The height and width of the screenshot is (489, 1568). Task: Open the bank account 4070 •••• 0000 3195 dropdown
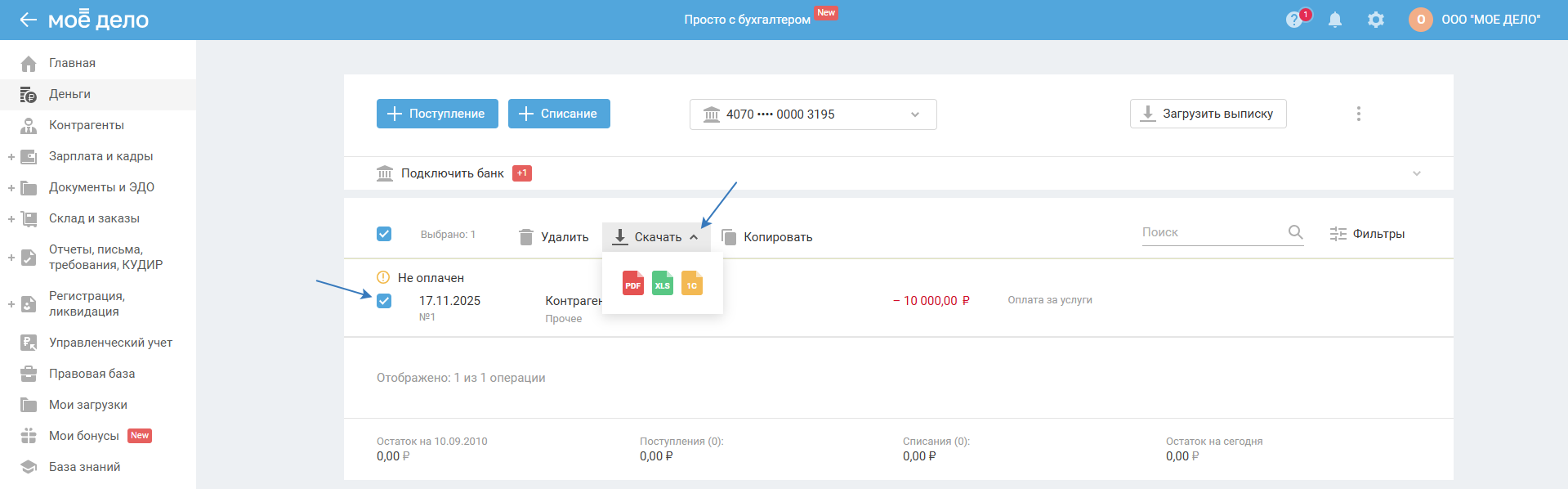pyautogui.click(x=813, y=114)
